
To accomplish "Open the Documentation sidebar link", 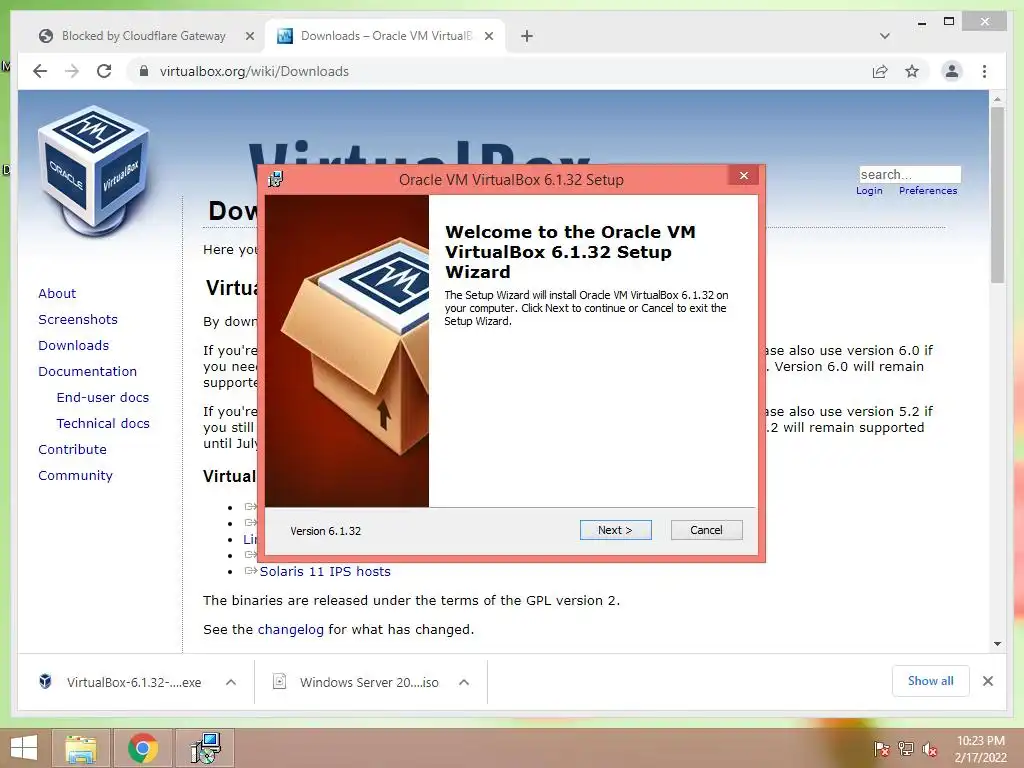I will 88,372.
